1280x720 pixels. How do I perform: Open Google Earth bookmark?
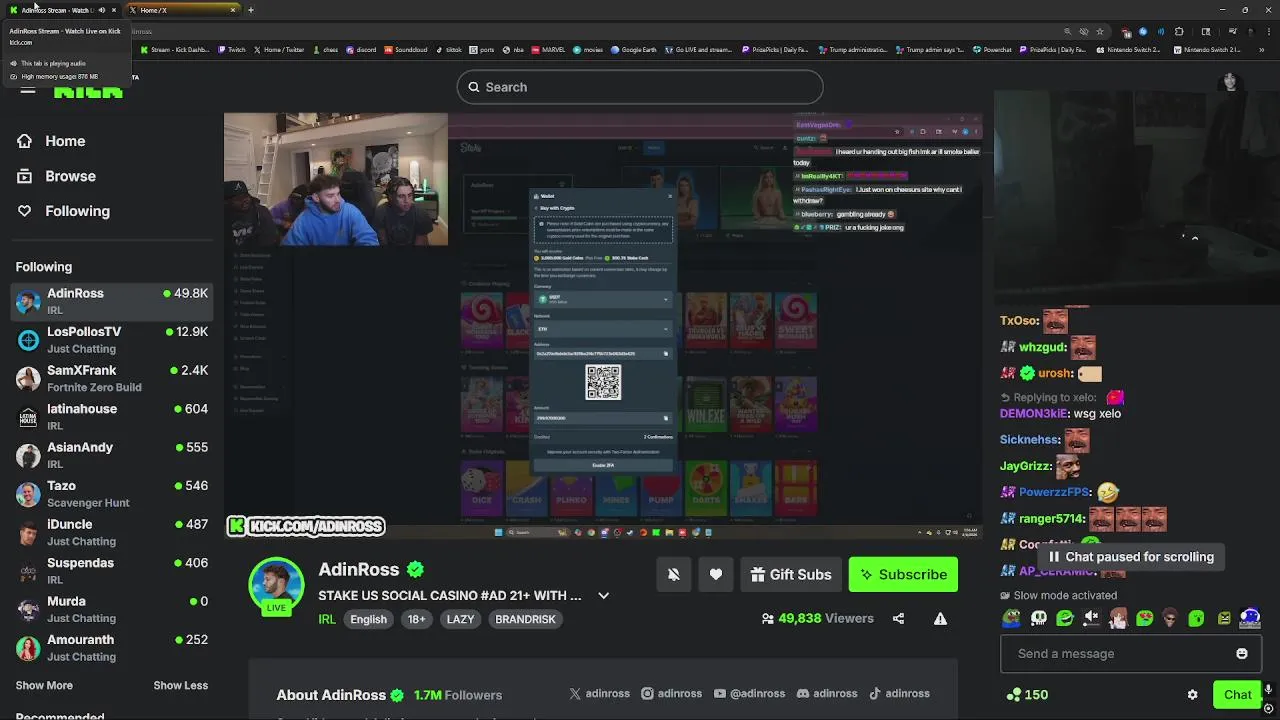(x=634, y=49)
